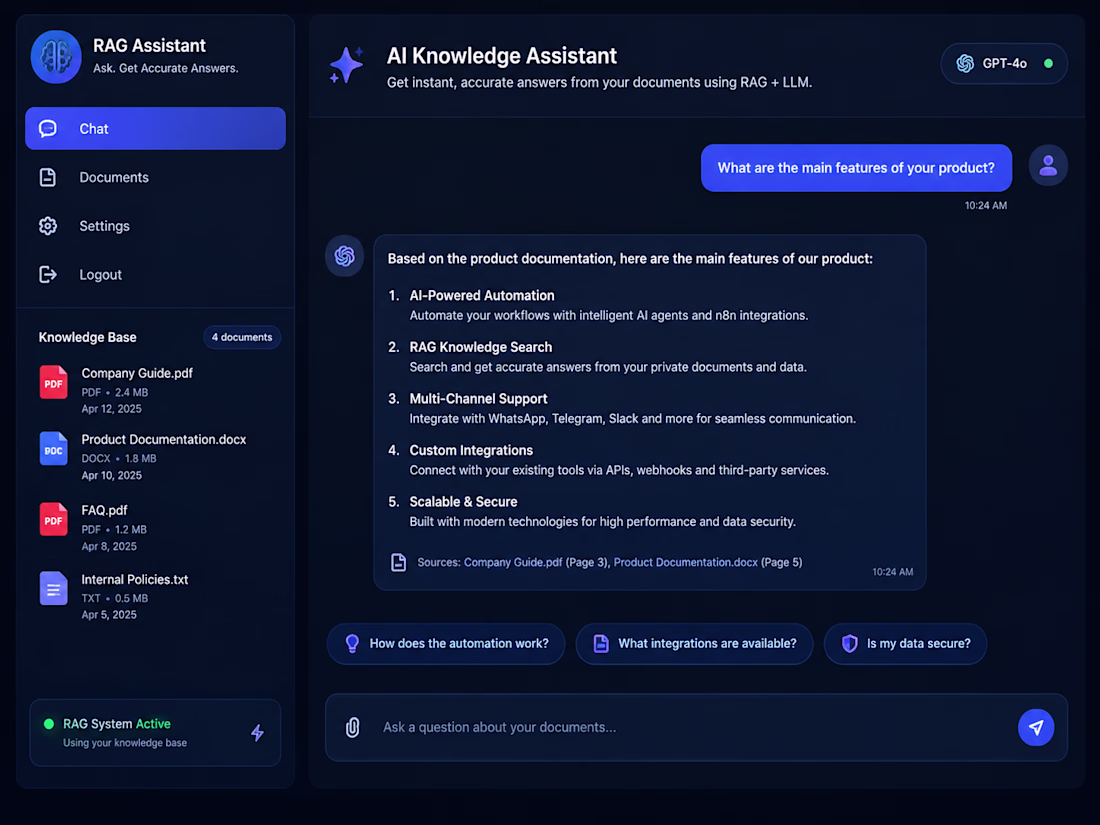This screenshot has width=1100, height=825.
Task: Select Company Guide.pdf in the Knowledge Base
Action: click(156, 390)
